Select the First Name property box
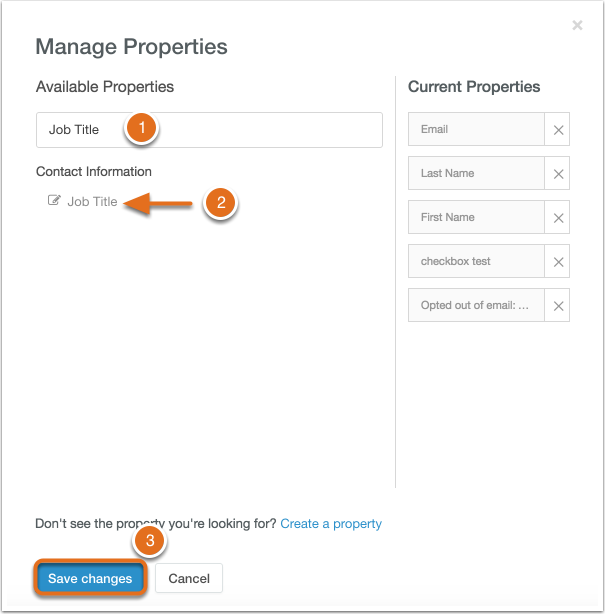 [476, 217]
